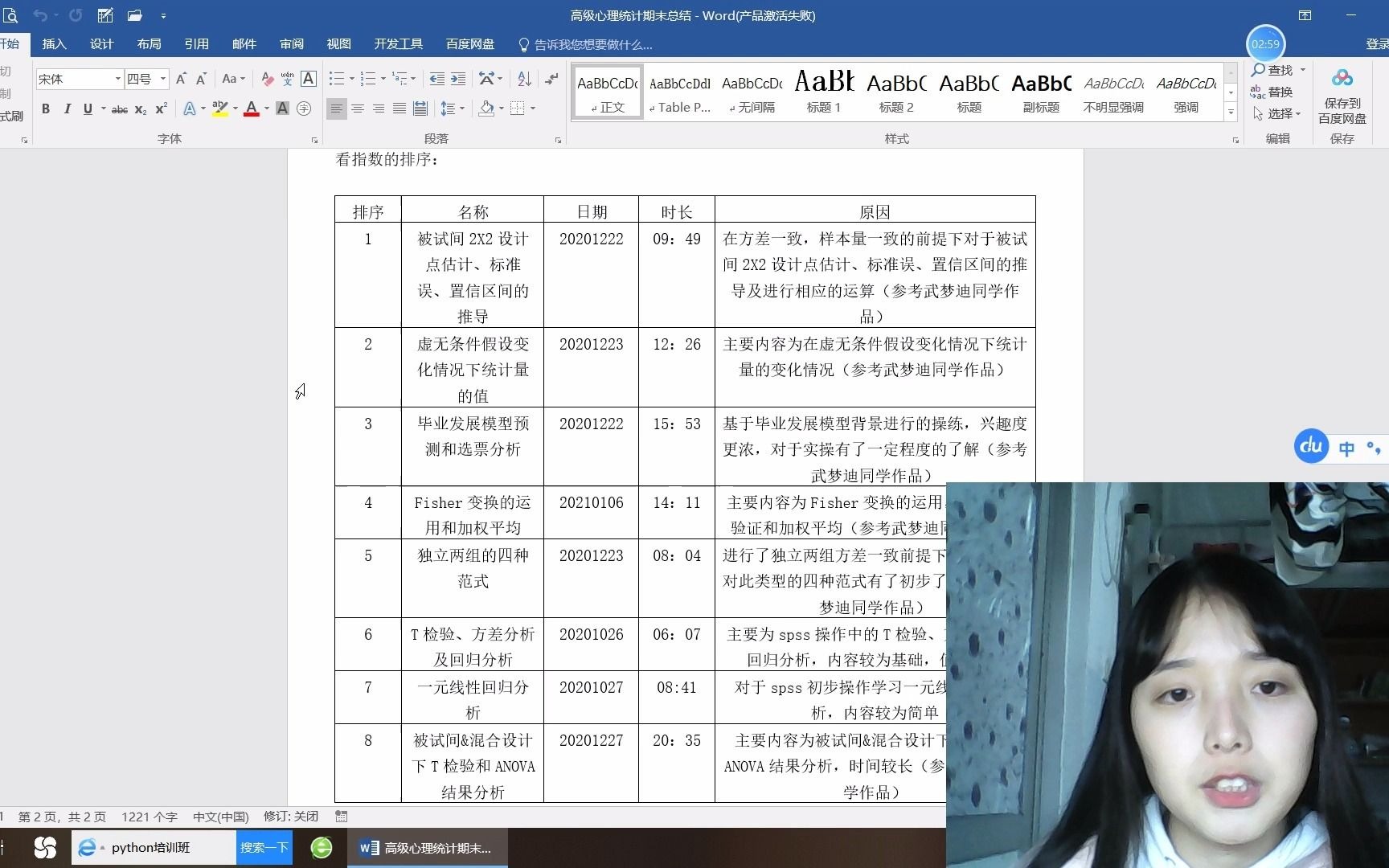The height and width of the screenshot is (868, 1389).
Task: Click the 修订: 关闭 status indicator
Action: click(289, 816)
